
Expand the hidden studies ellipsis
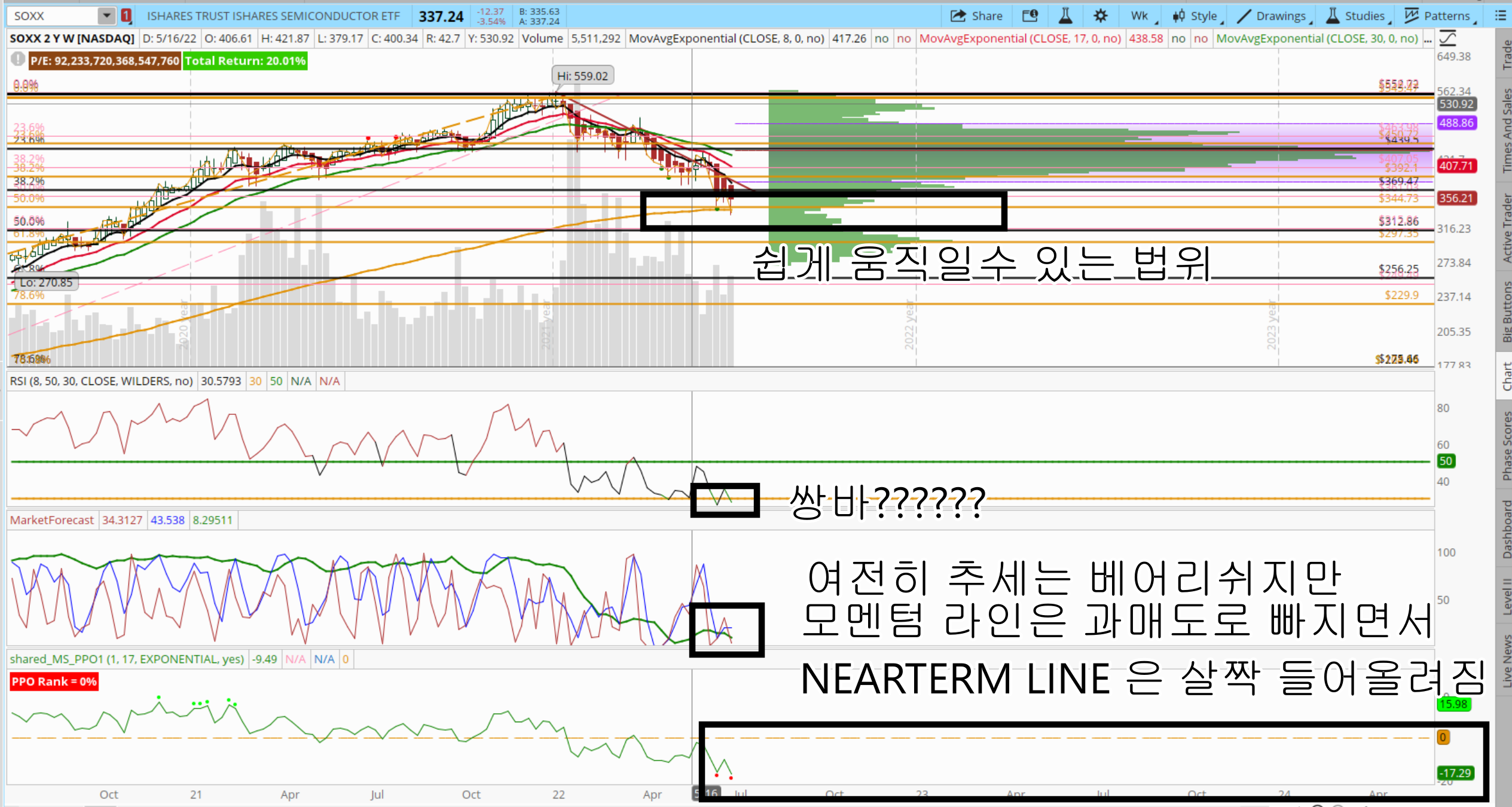tap(1428, 39)
